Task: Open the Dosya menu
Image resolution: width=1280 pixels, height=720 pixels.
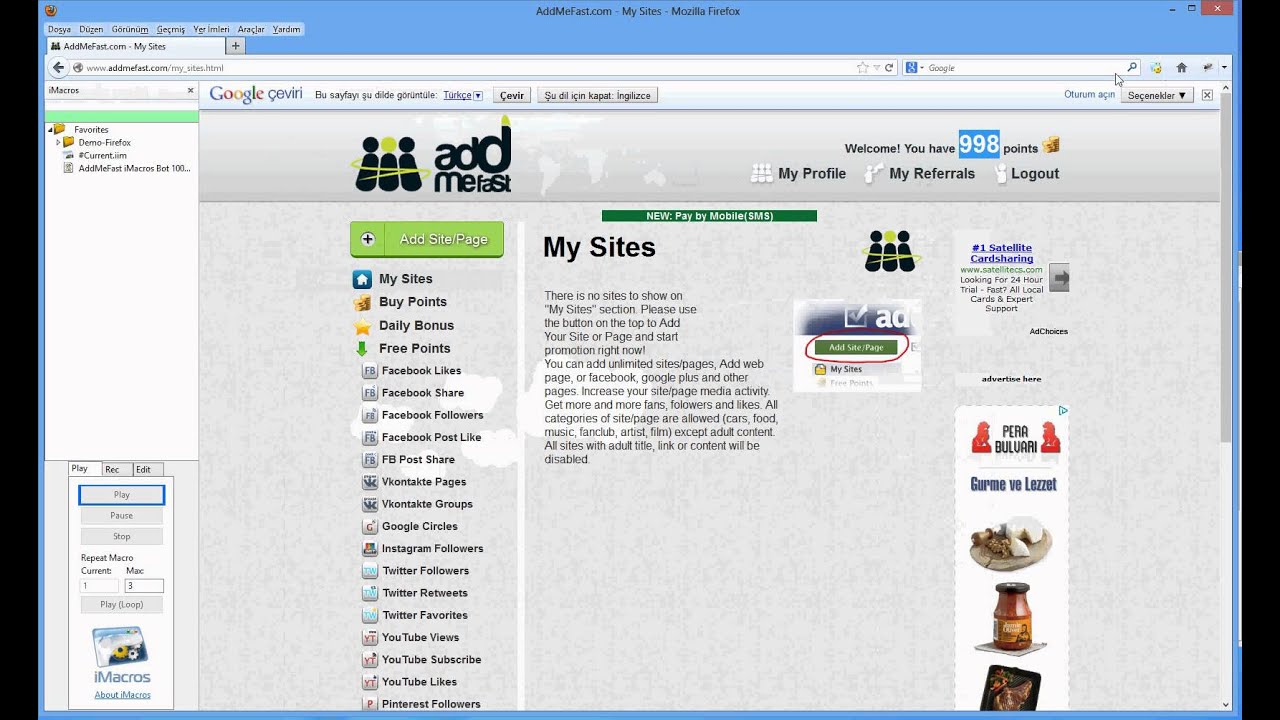Action: [x=59, y=29]
